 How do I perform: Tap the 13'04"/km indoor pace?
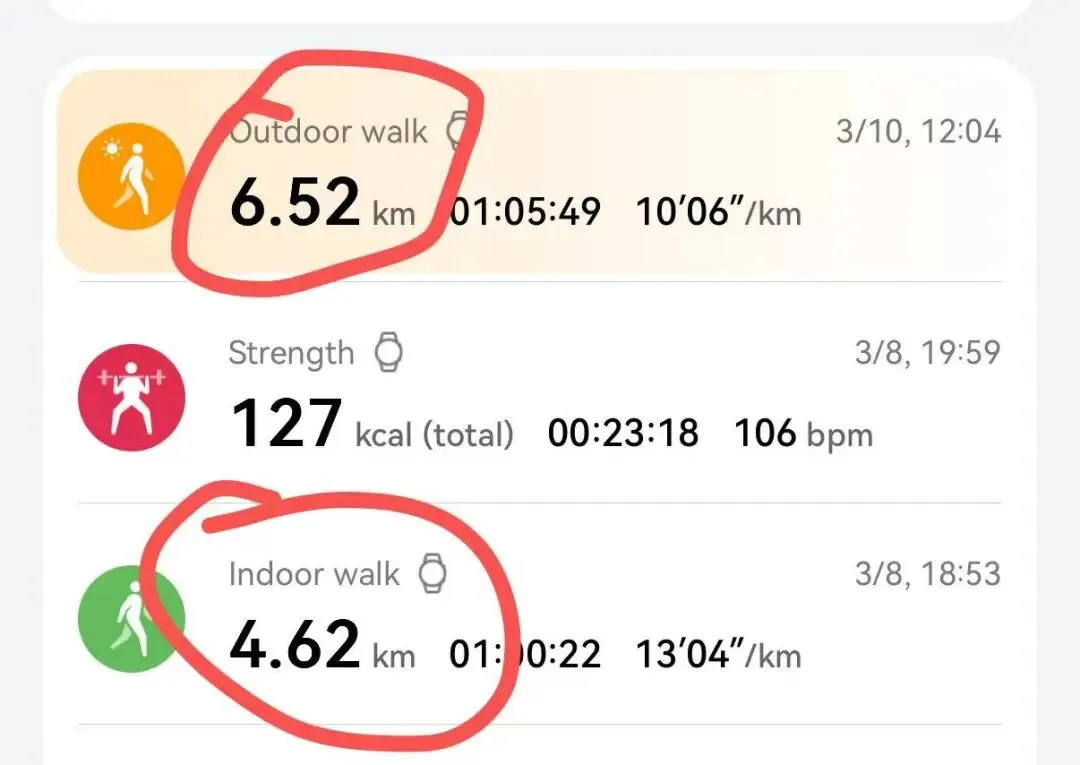718,655
